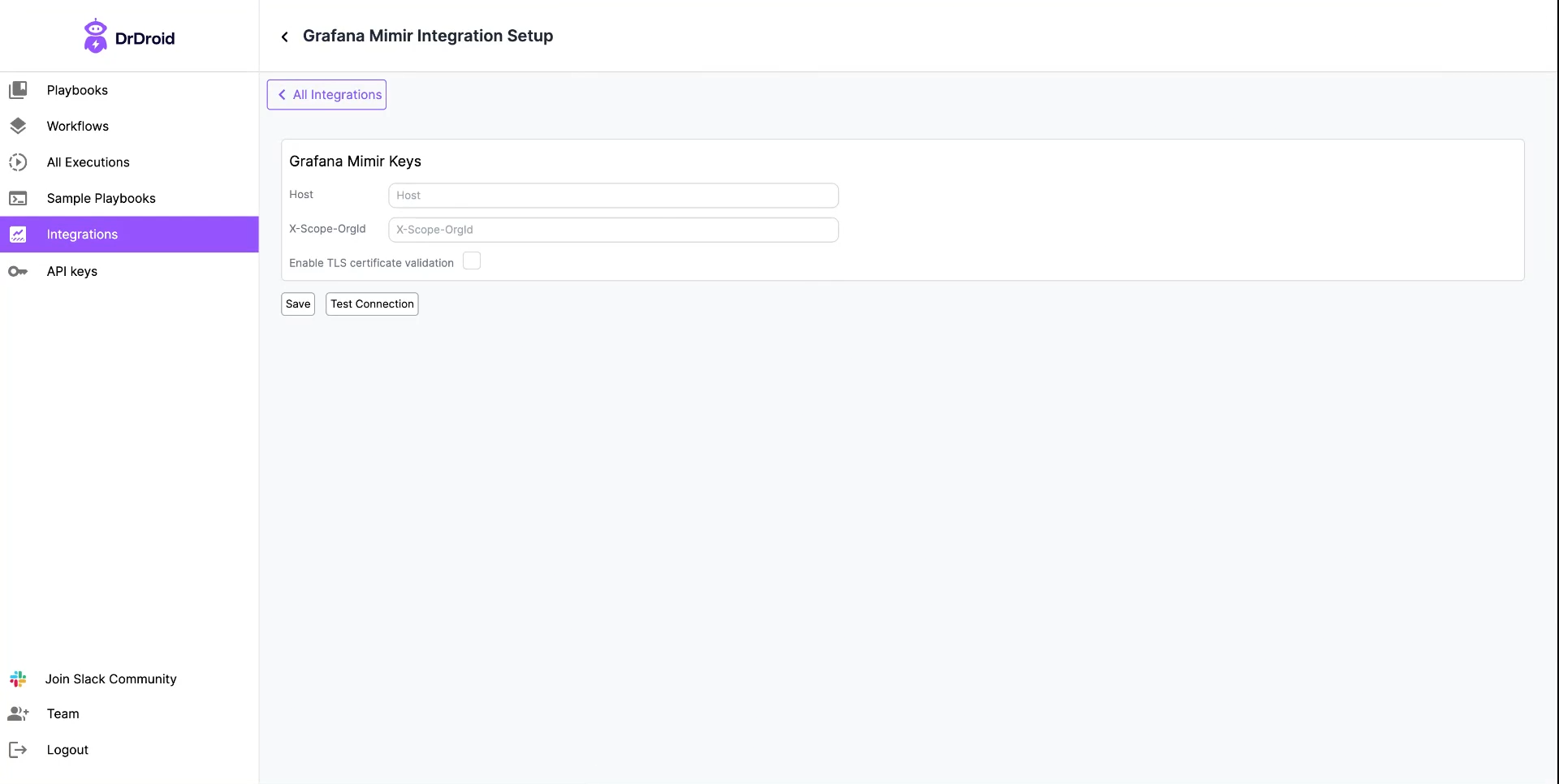Click Grafana Mimir Keys heading

(x=355, y=162)
